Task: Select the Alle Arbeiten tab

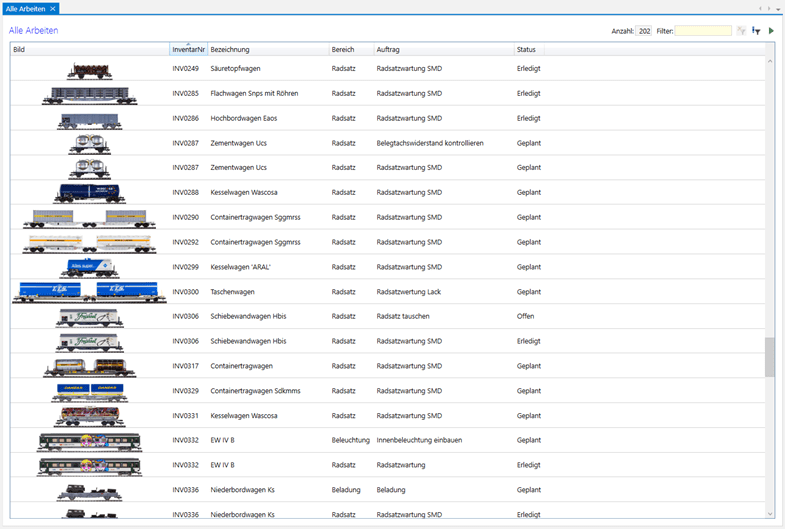Action: tap(25, 8)
